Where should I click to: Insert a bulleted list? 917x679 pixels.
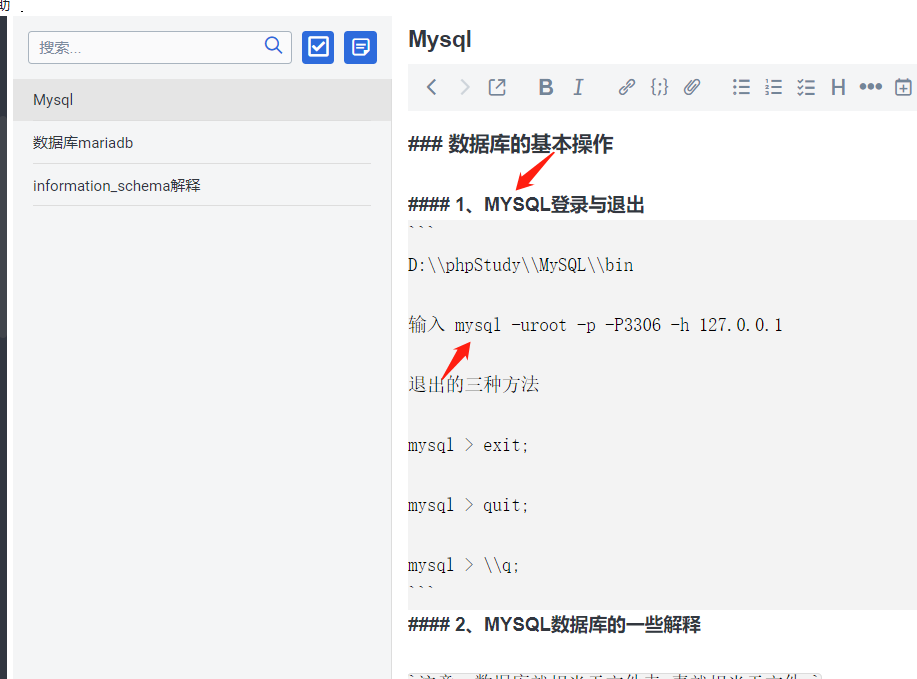pos(741,87)
